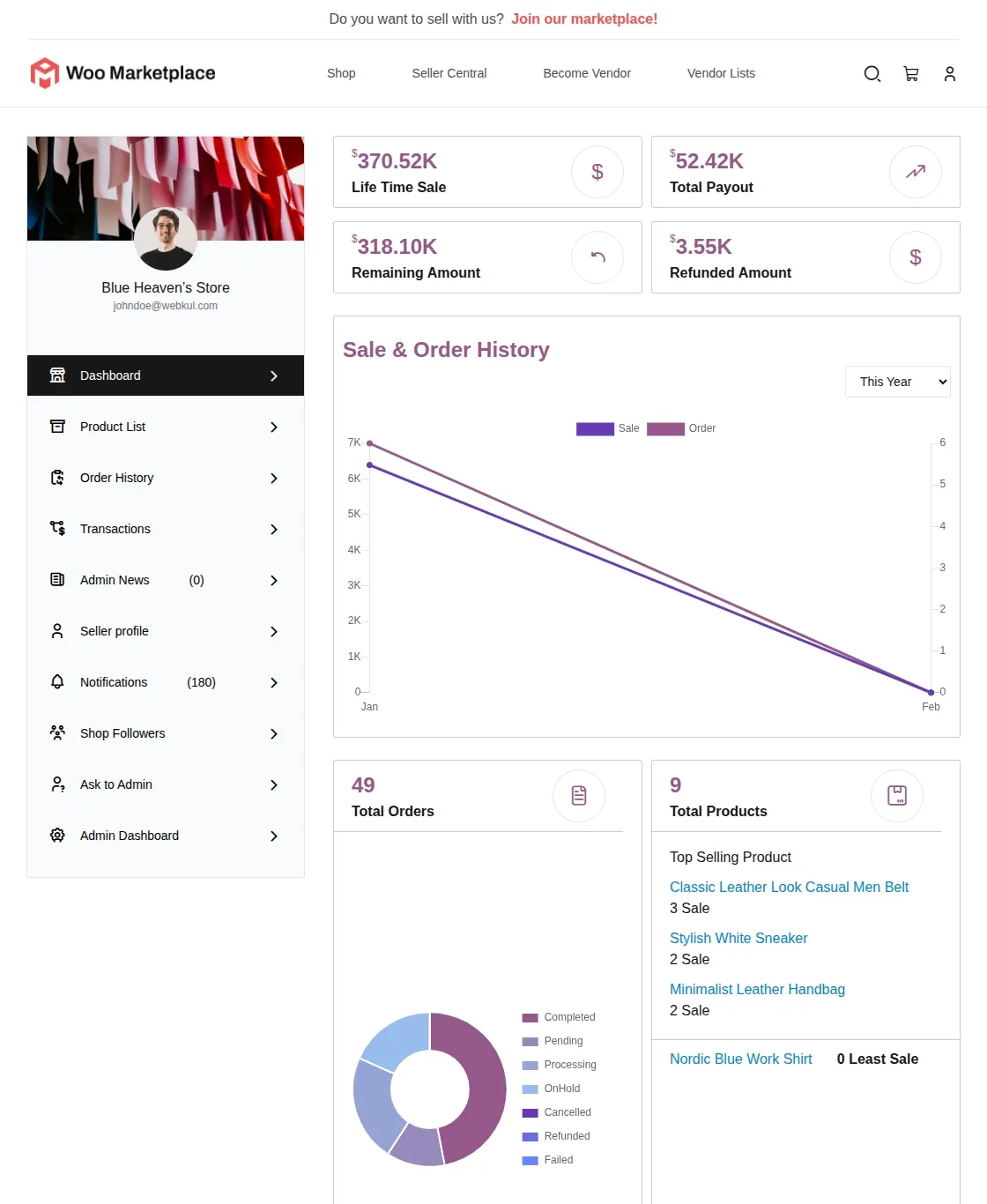Screen dimensions: 987x1204
Task: Click the growth arrow icon beside Total Payout
Action: [x=916, y=172]
